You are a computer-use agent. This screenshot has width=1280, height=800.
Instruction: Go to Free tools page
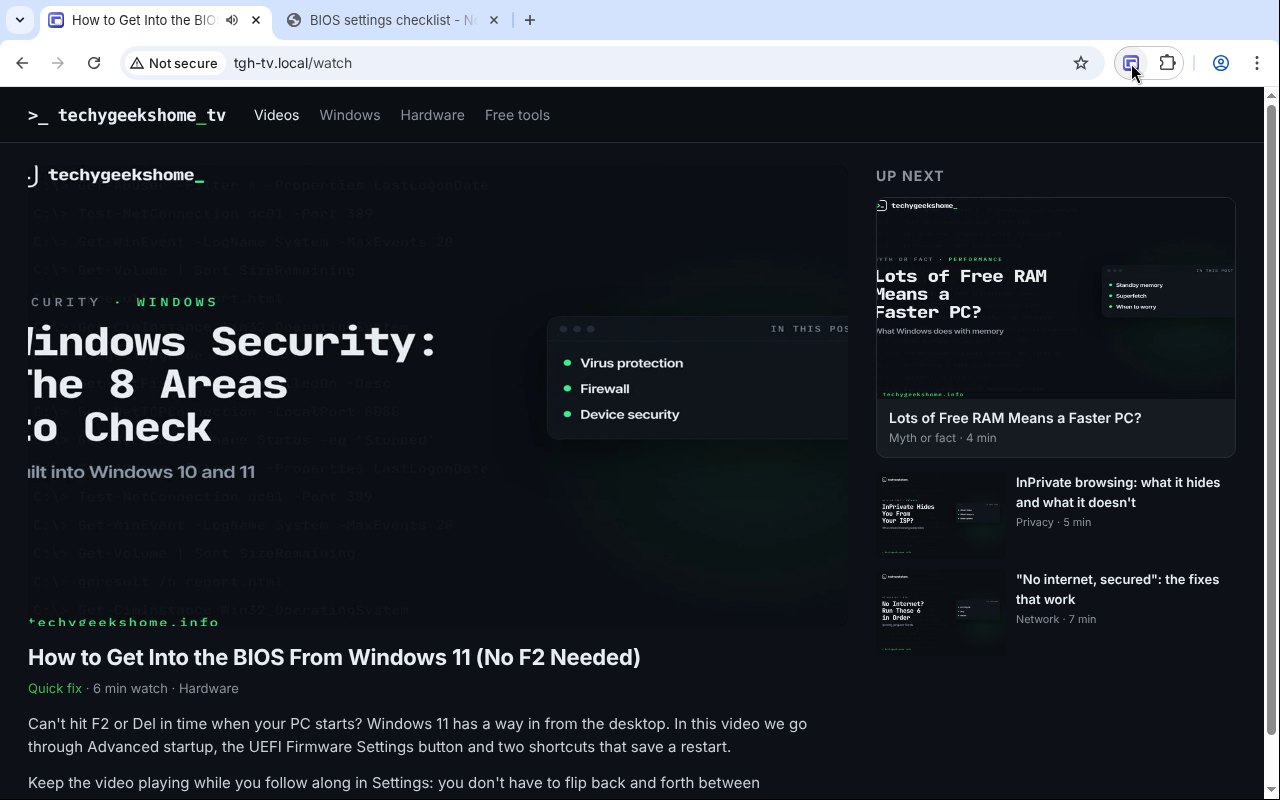point(517,115)
